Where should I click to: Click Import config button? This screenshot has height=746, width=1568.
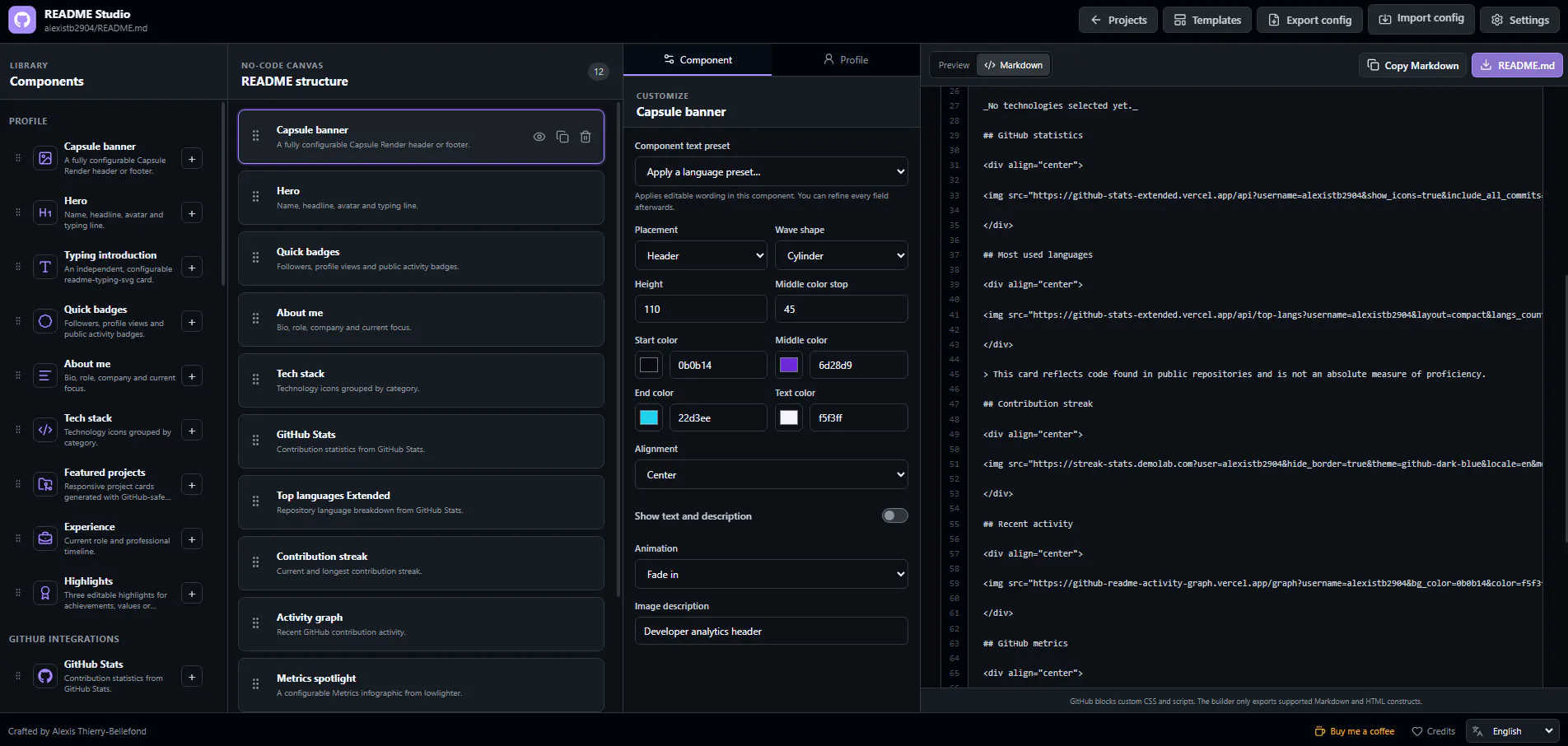click(1421, 18)
